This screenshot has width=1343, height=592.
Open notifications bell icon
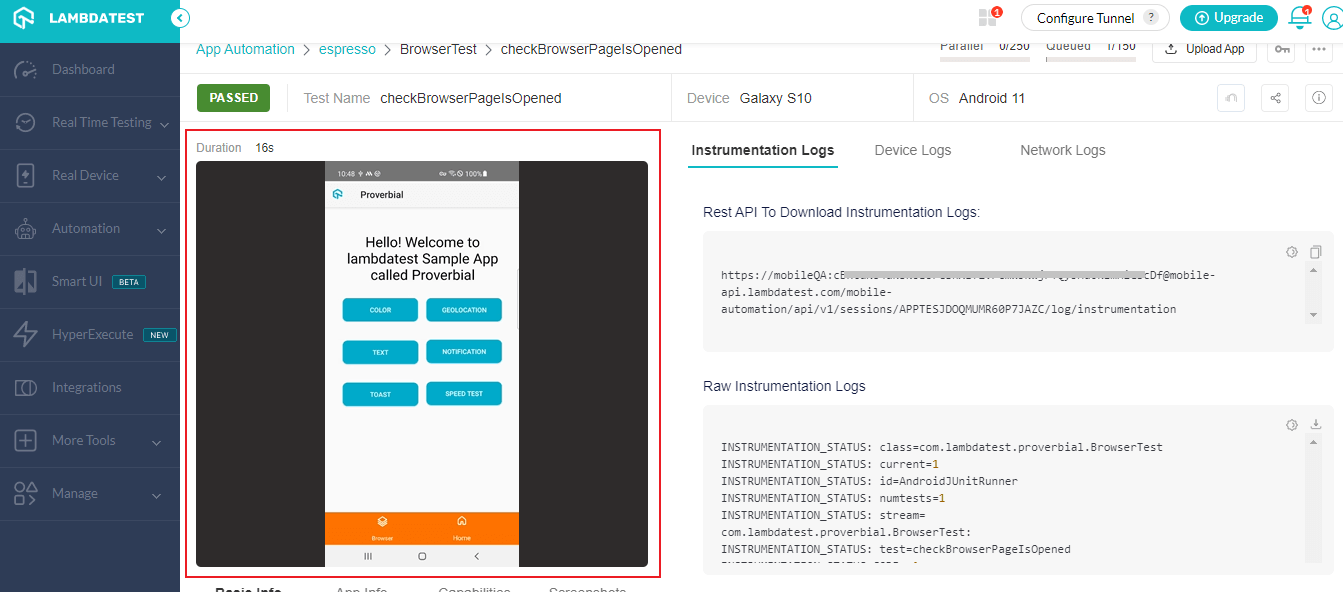coord(1299,17)
